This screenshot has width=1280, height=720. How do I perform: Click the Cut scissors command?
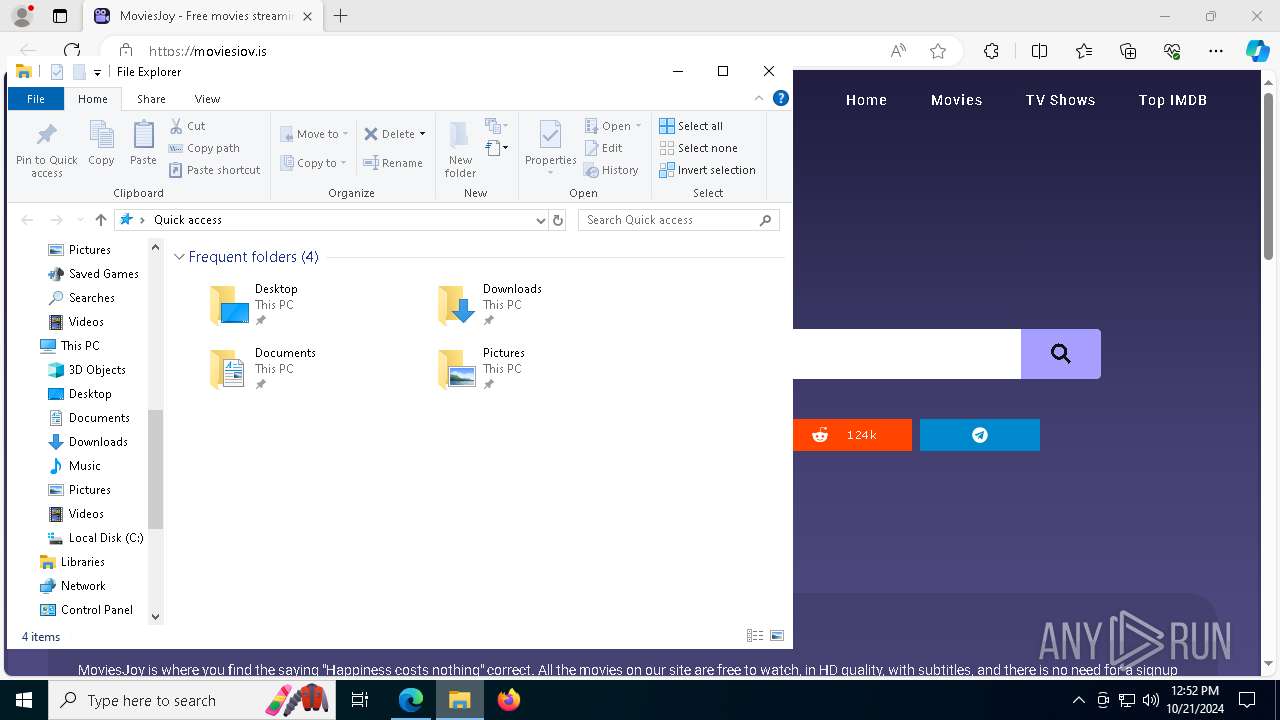(187, 126)
